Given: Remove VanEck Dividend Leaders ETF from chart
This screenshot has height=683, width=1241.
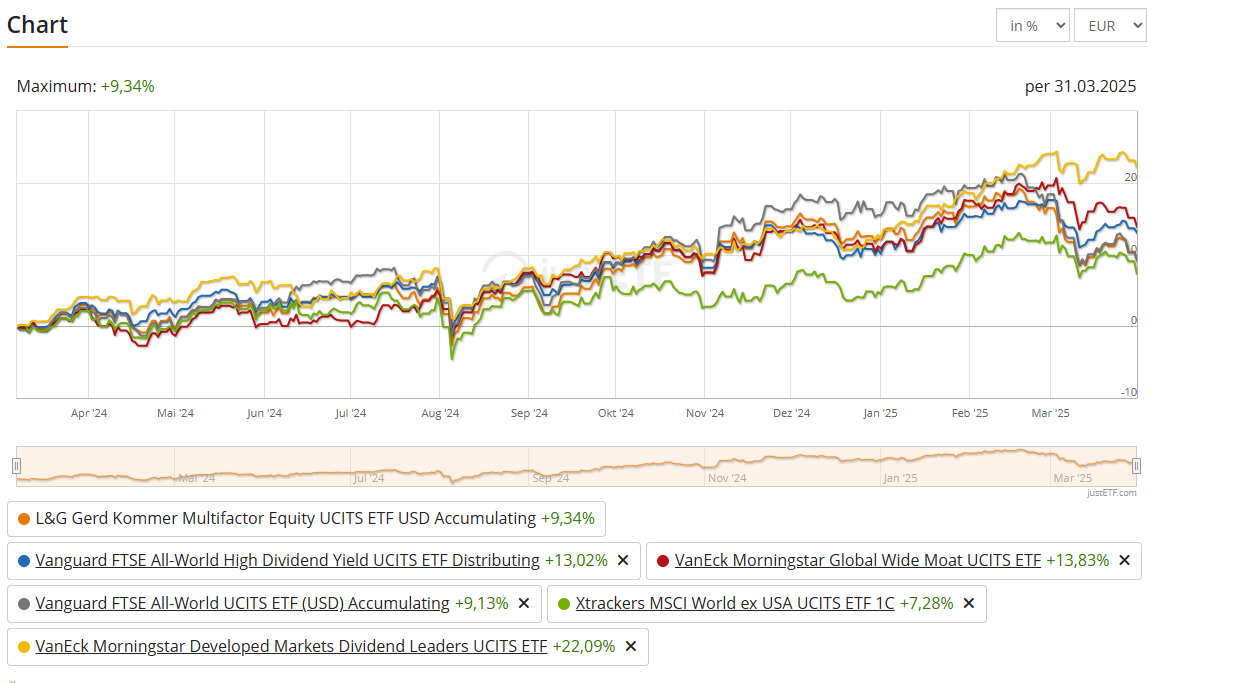Looking at the screenshot, I should 631,646.
